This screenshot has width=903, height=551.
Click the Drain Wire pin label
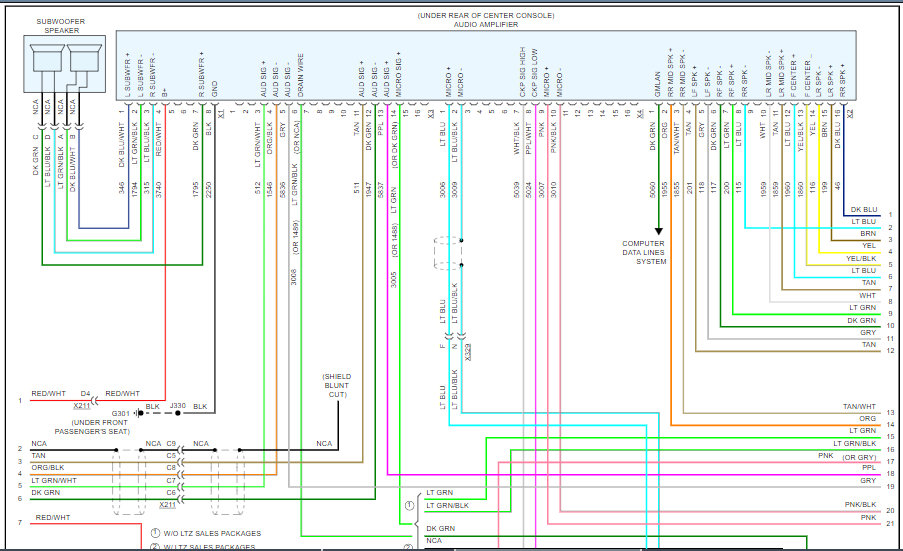tap(301, 81)
